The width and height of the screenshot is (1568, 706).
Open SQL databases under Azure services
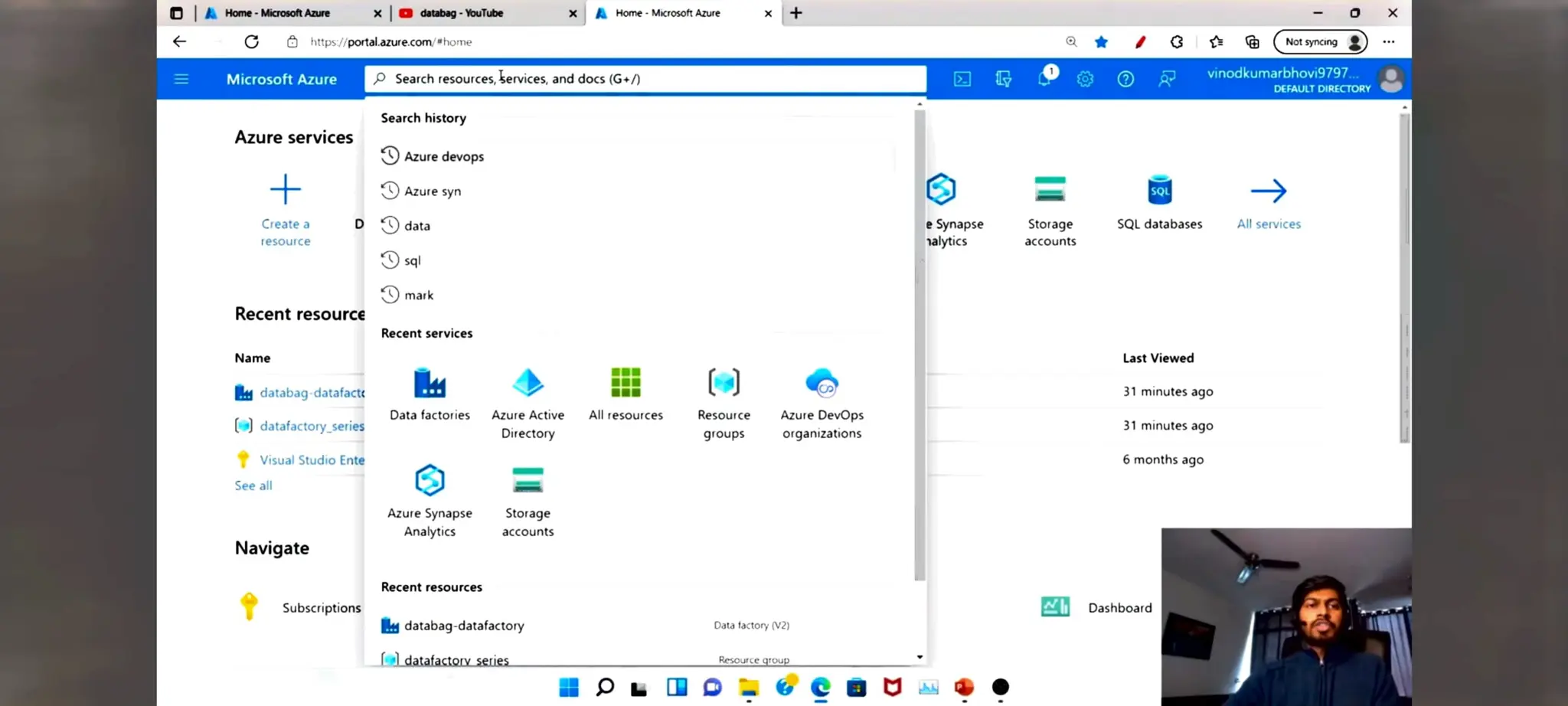1159,202
